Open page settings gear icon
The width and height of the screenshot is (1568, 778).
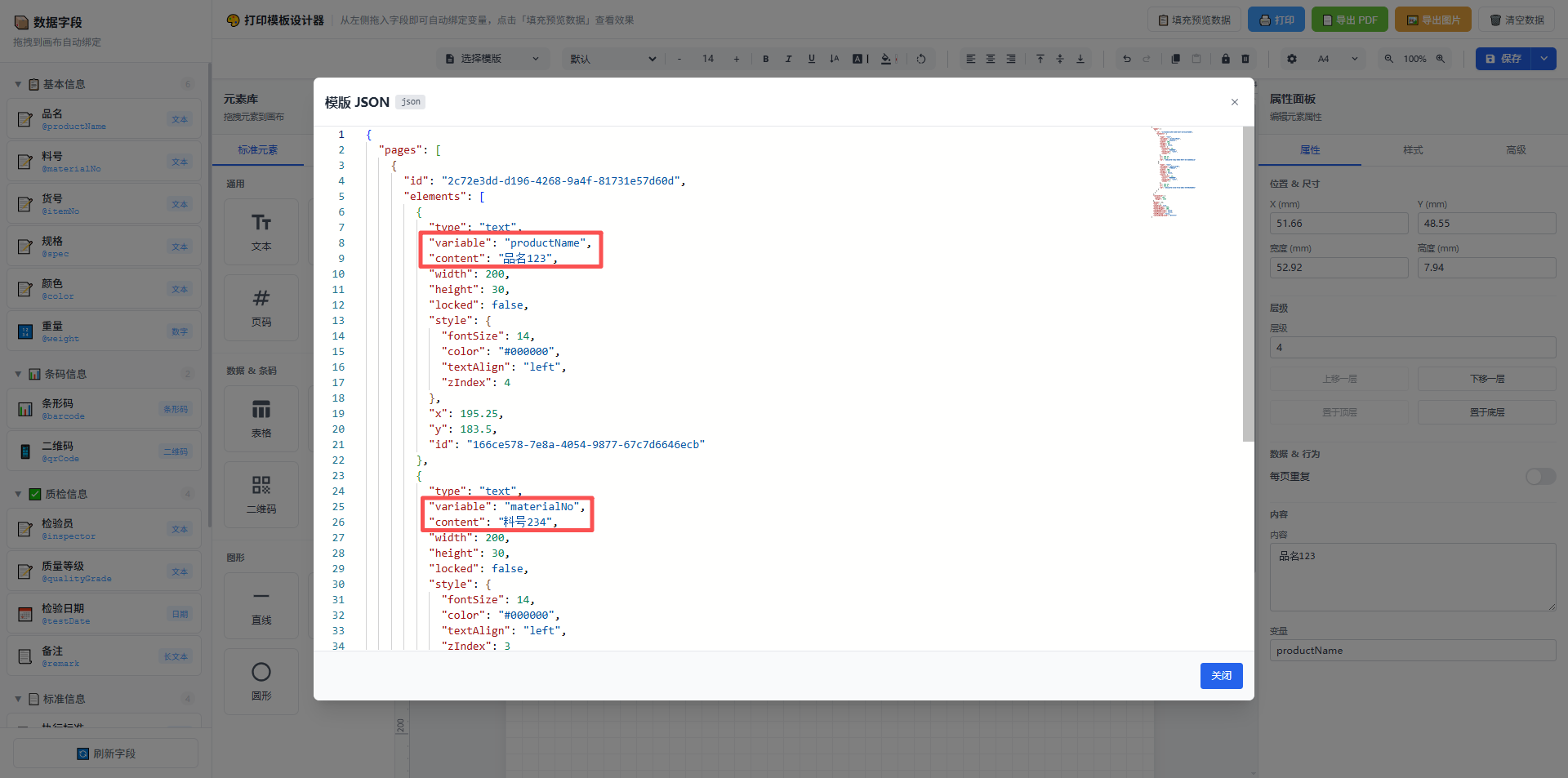point(1292,59)
